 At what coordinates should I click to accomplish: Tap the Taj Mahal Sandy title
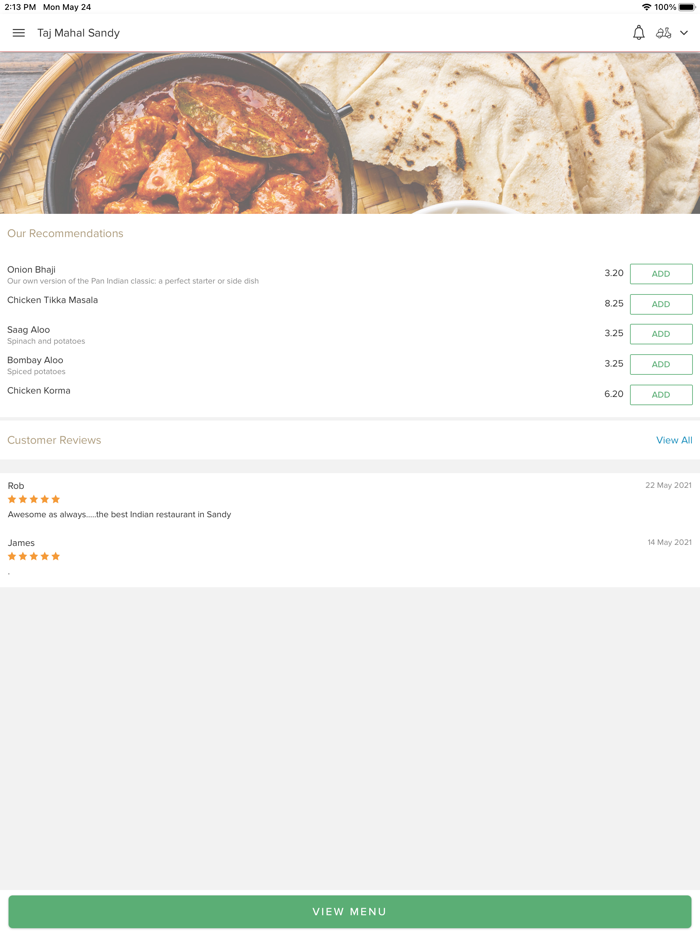tap(78, 33)
